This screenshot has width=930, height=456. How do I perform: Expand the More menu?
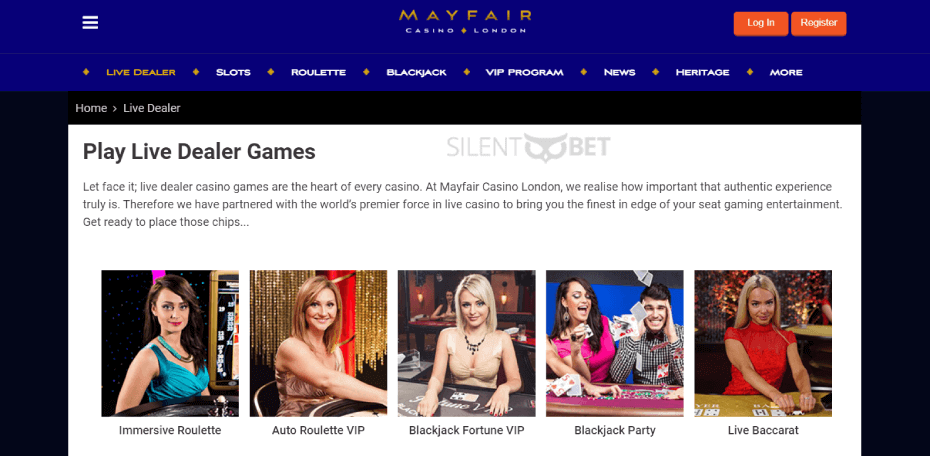(786, 72)
